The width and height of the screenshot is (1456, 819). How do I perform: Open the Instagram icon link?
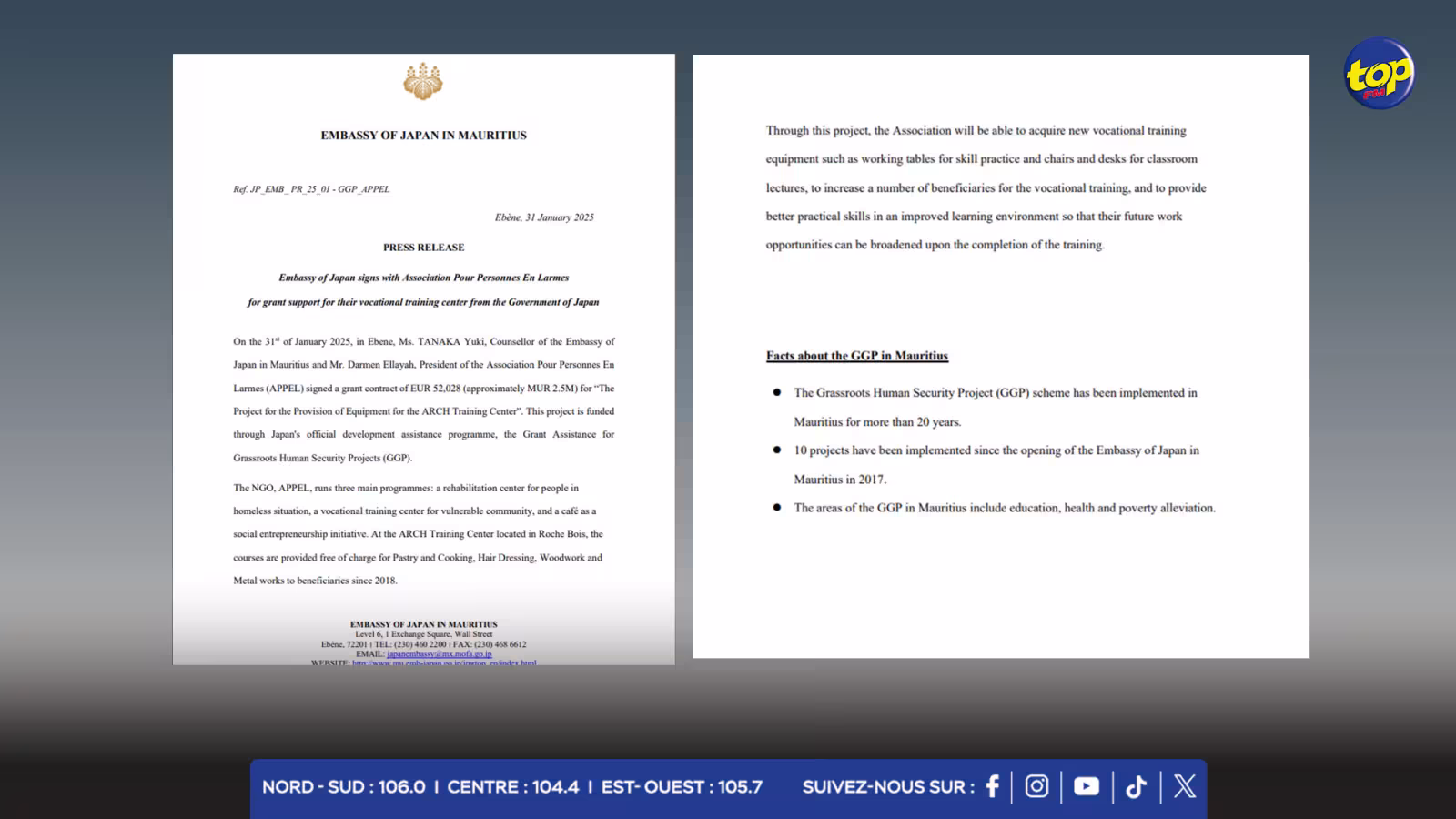[1036, 786]
